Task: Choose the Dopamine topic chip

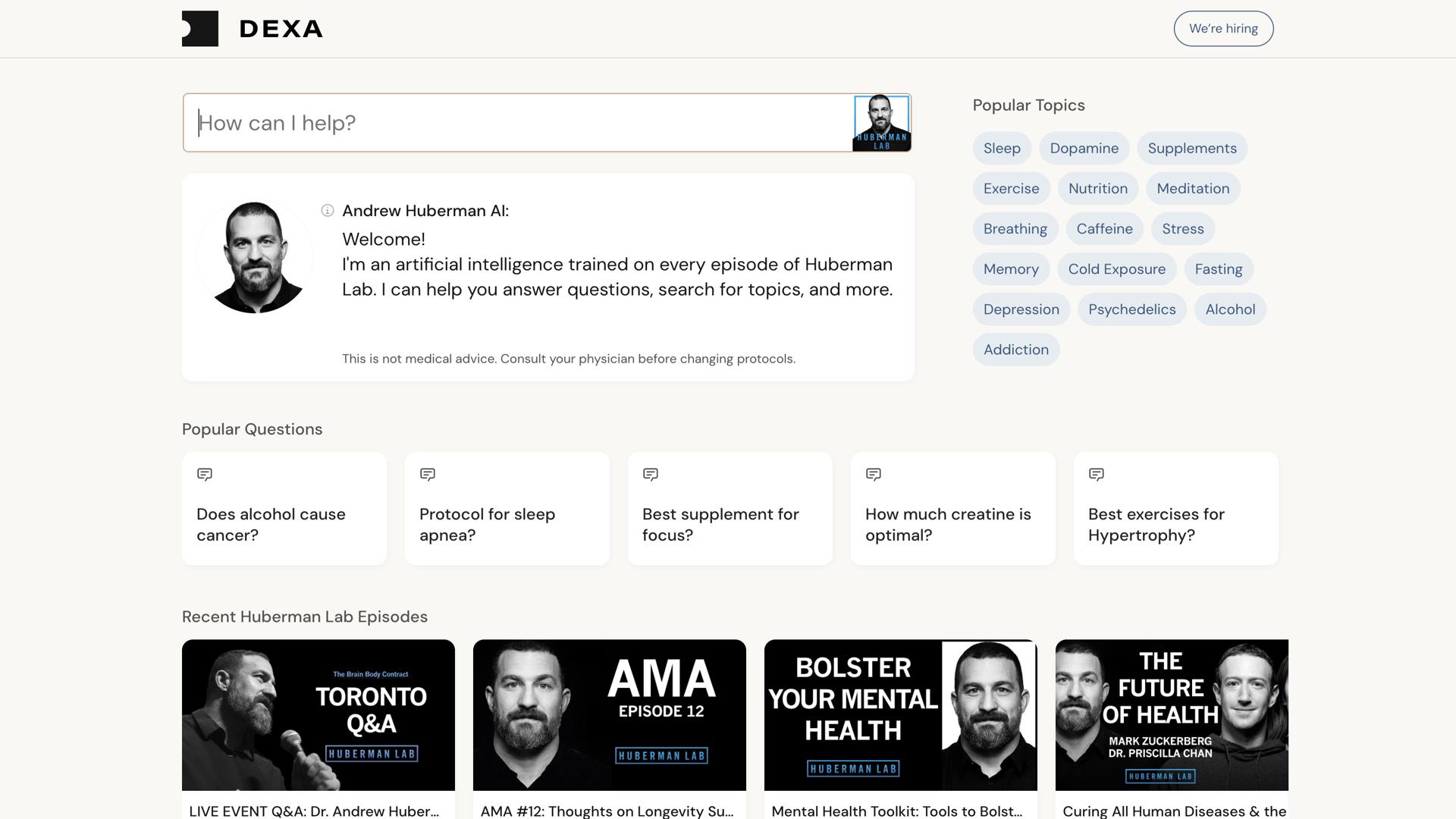Action: [x=1084, y=149]
